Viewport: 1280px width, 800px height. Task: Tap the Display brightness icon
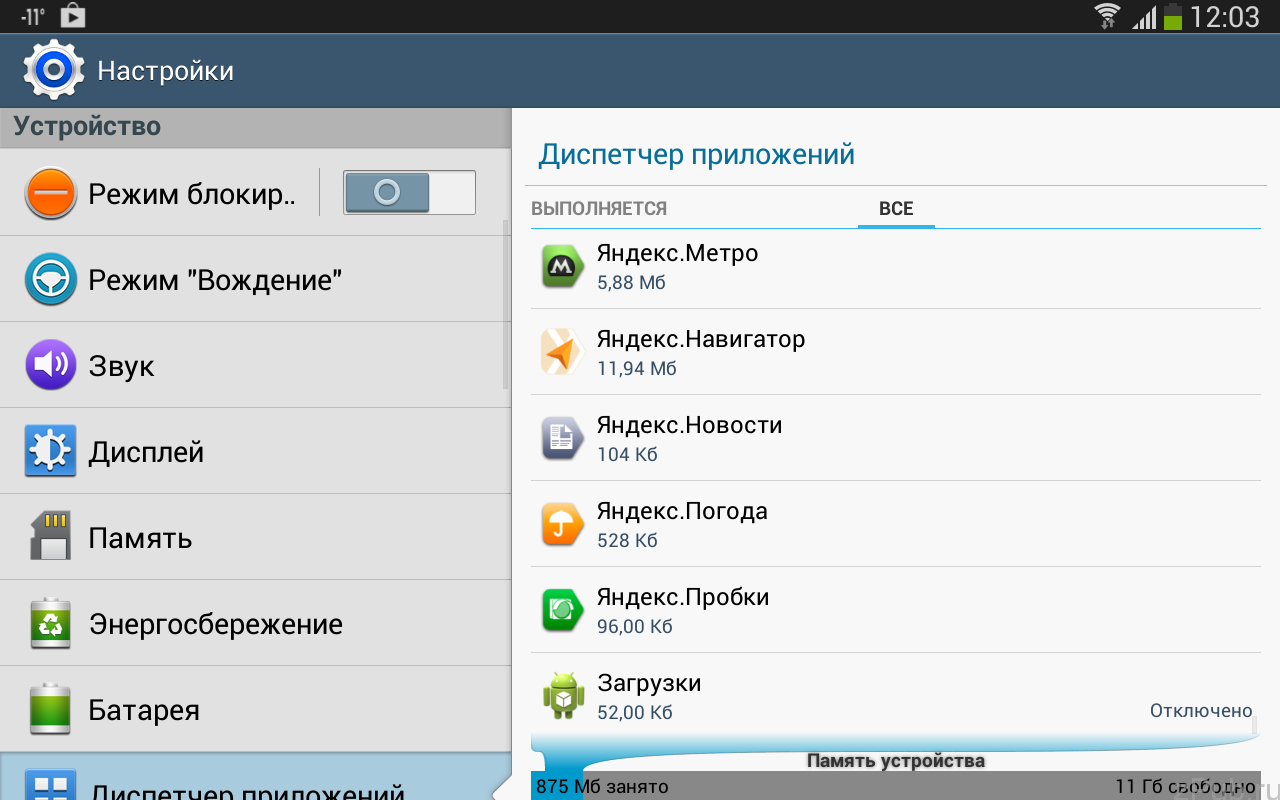pyautogui.click(x=50, y=451)
